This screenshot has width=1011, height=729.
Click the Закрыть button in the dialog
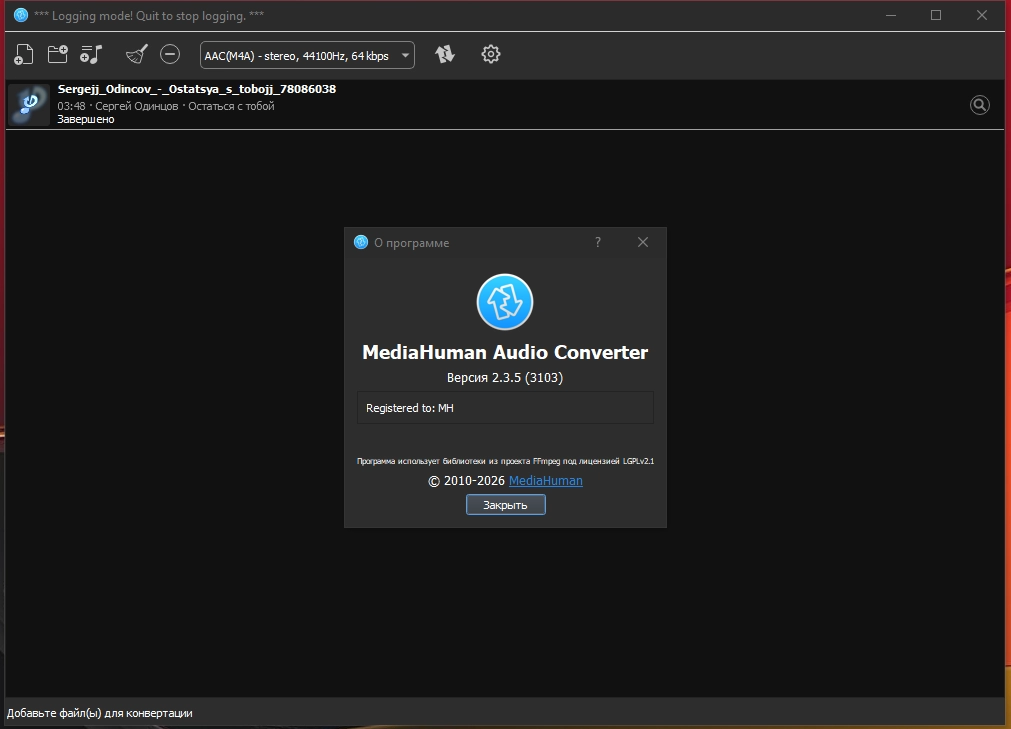click(505, 505)
